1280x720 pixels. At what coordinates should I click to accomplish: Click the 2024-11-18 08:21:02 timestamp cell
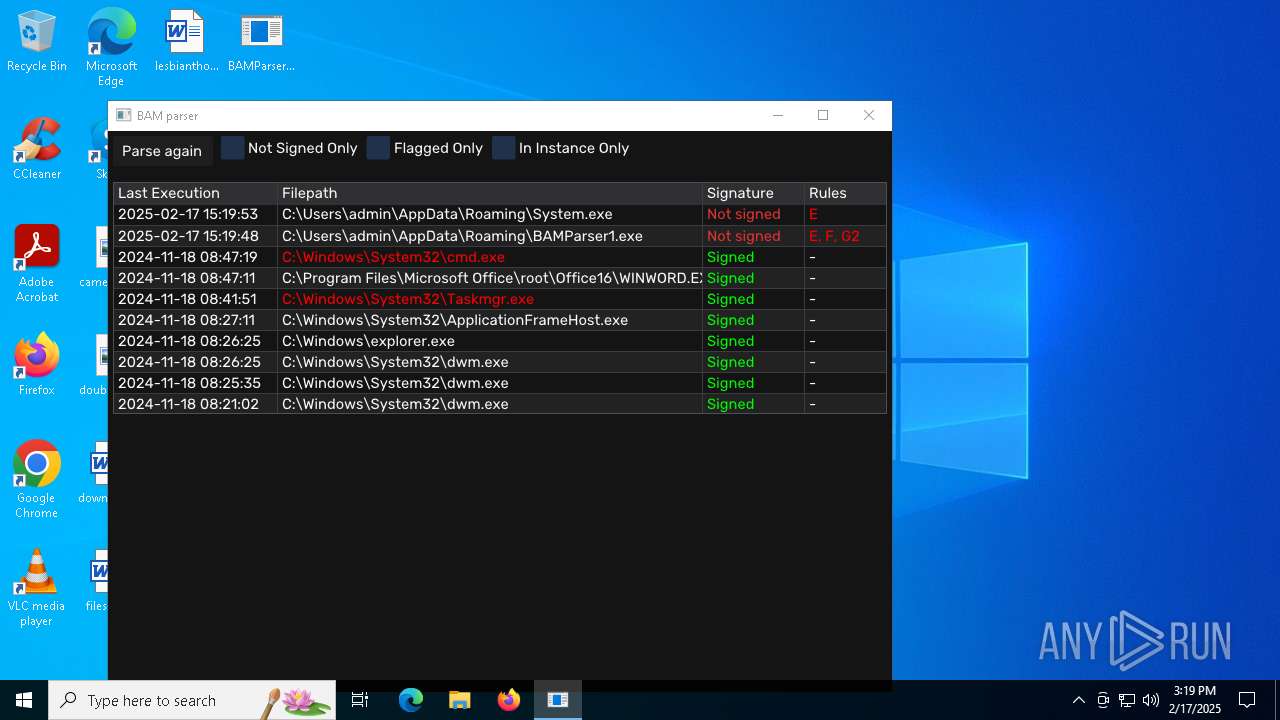[195, 404]
